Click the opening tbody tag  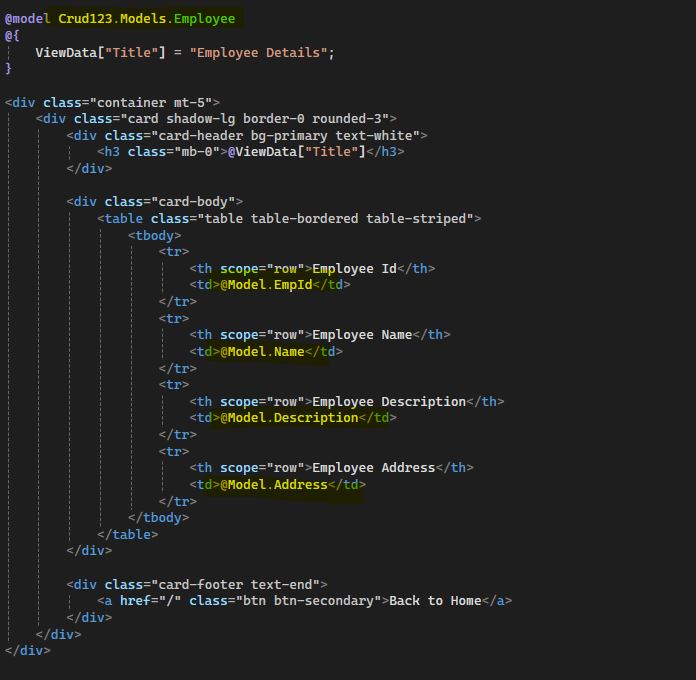[x=155, y=235]
